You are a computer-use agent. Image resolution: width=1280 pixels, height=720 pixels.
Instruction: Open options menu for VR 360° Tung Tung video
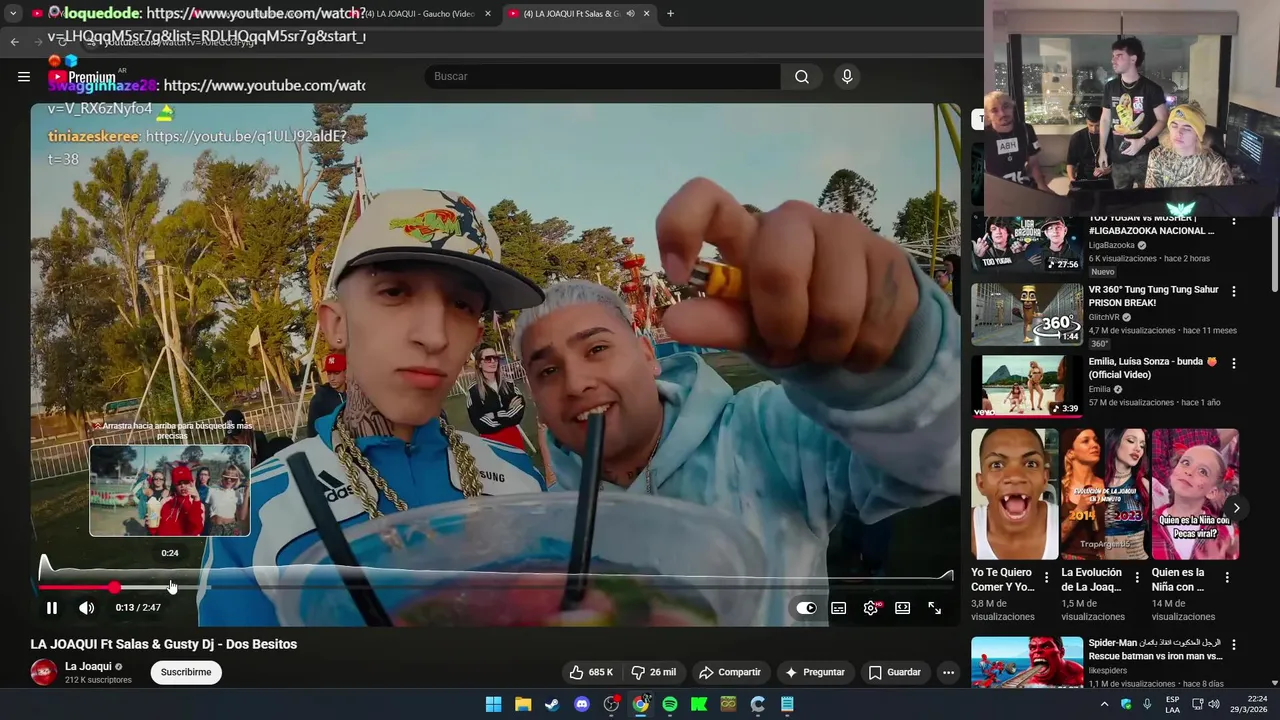tap(1234, 291)
